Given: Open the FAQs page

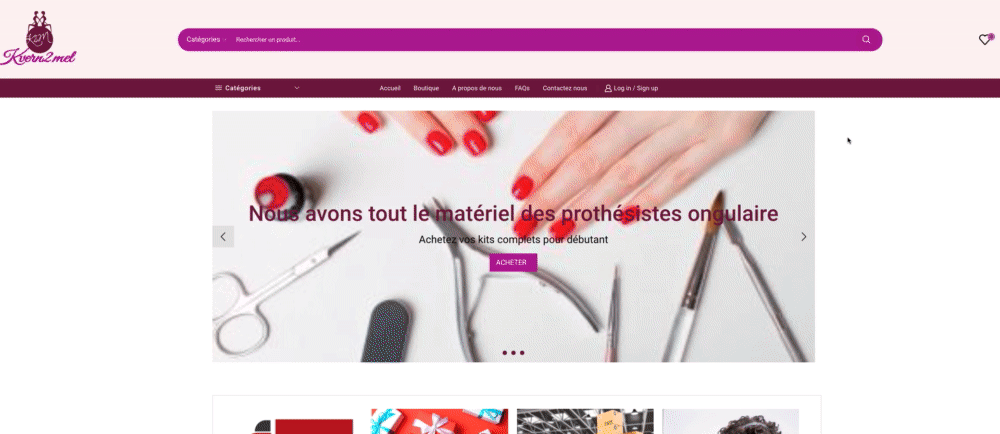Looking at the screenshot, I should click(522, 88).
